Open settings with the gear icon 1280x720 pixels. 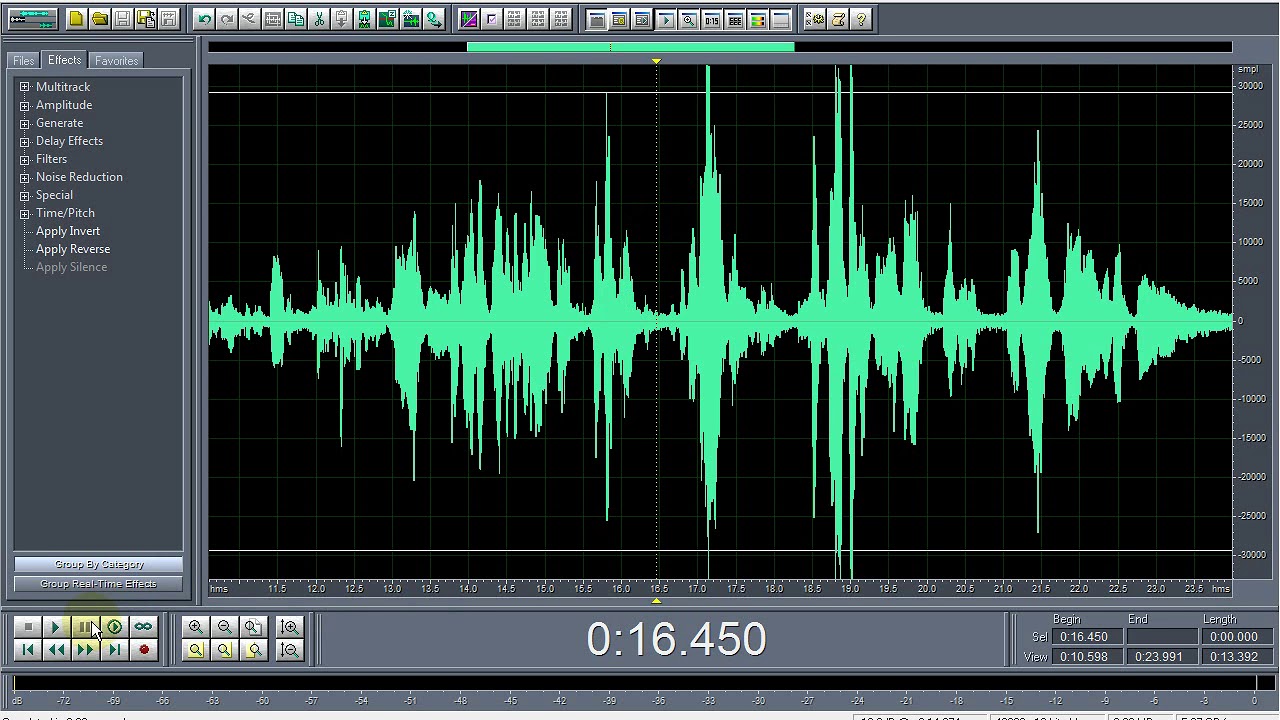pos(816,19)
